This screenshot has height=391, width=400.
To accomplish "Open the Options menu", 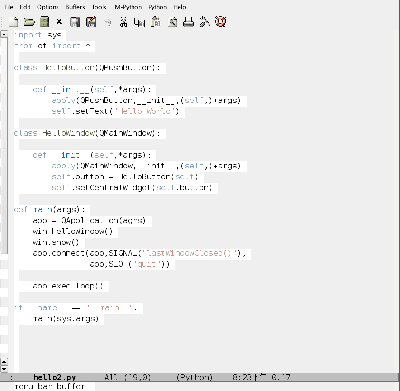I will point(48,7).
